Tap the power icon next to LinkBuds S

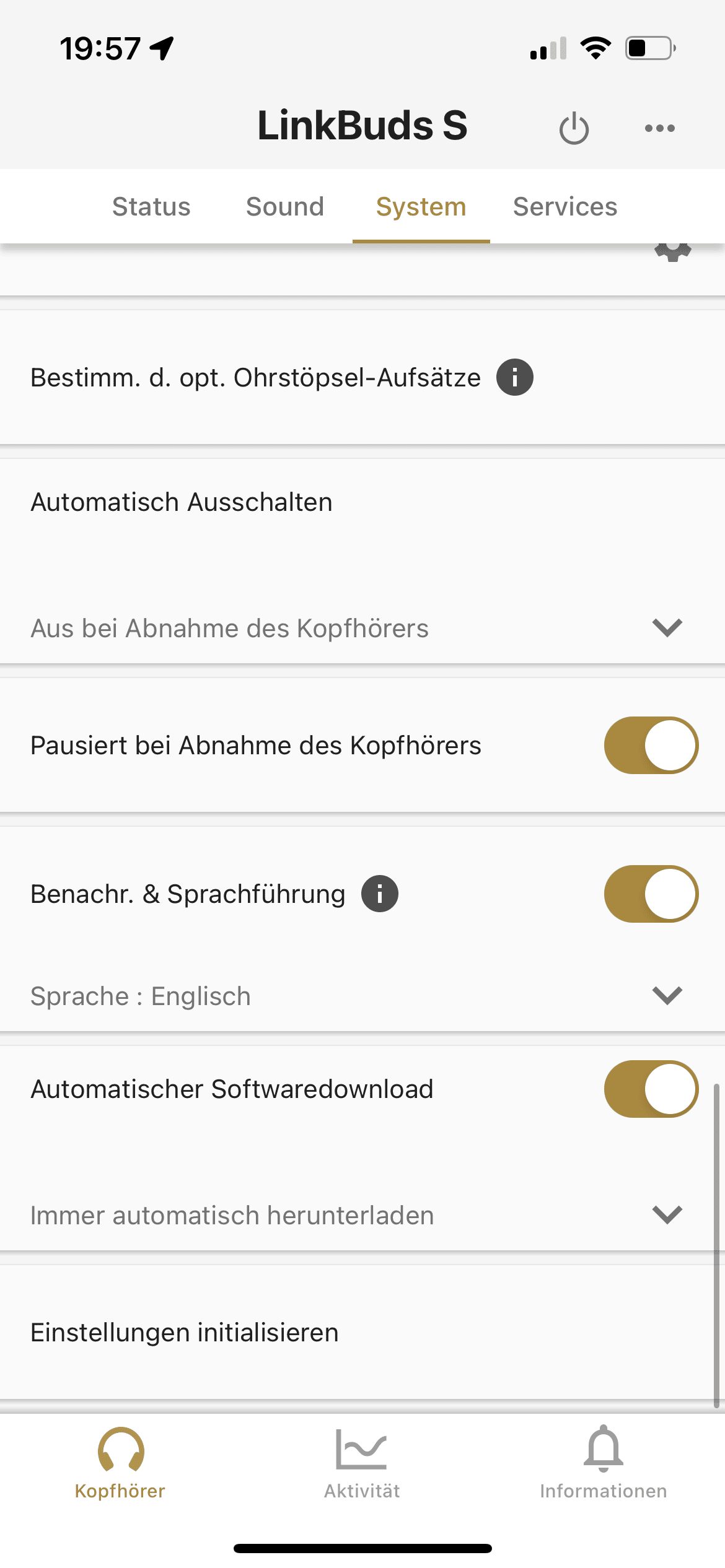tap(574, 128)
